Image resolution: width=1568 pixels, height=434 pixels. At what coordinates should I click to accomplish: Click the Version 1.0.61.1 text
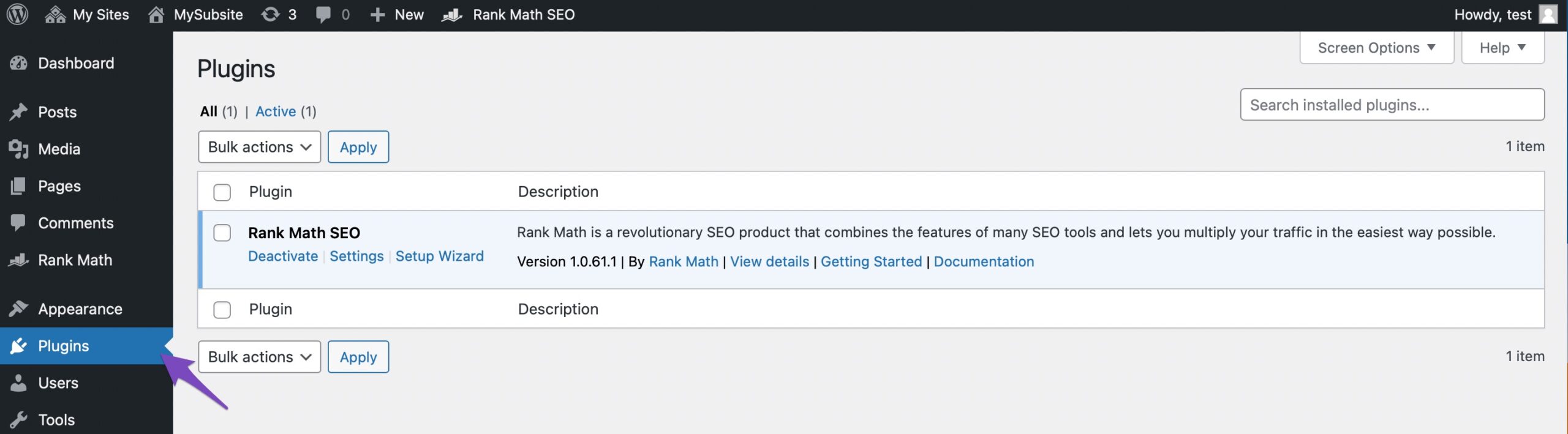[567, 261]
